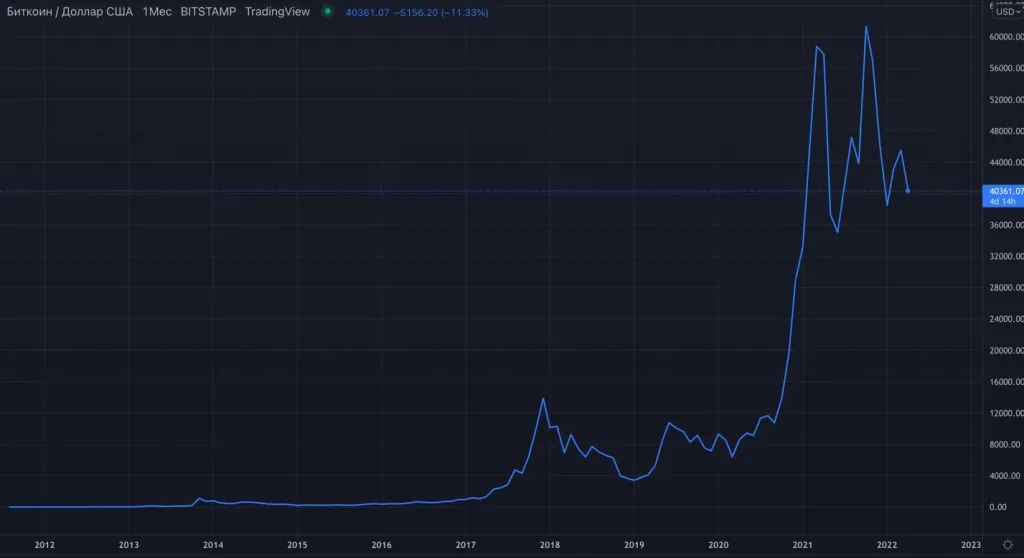Screen dimensions: 1024x558
Task: Click the 48000.00 price axis label
Action: coord(1006,131)
